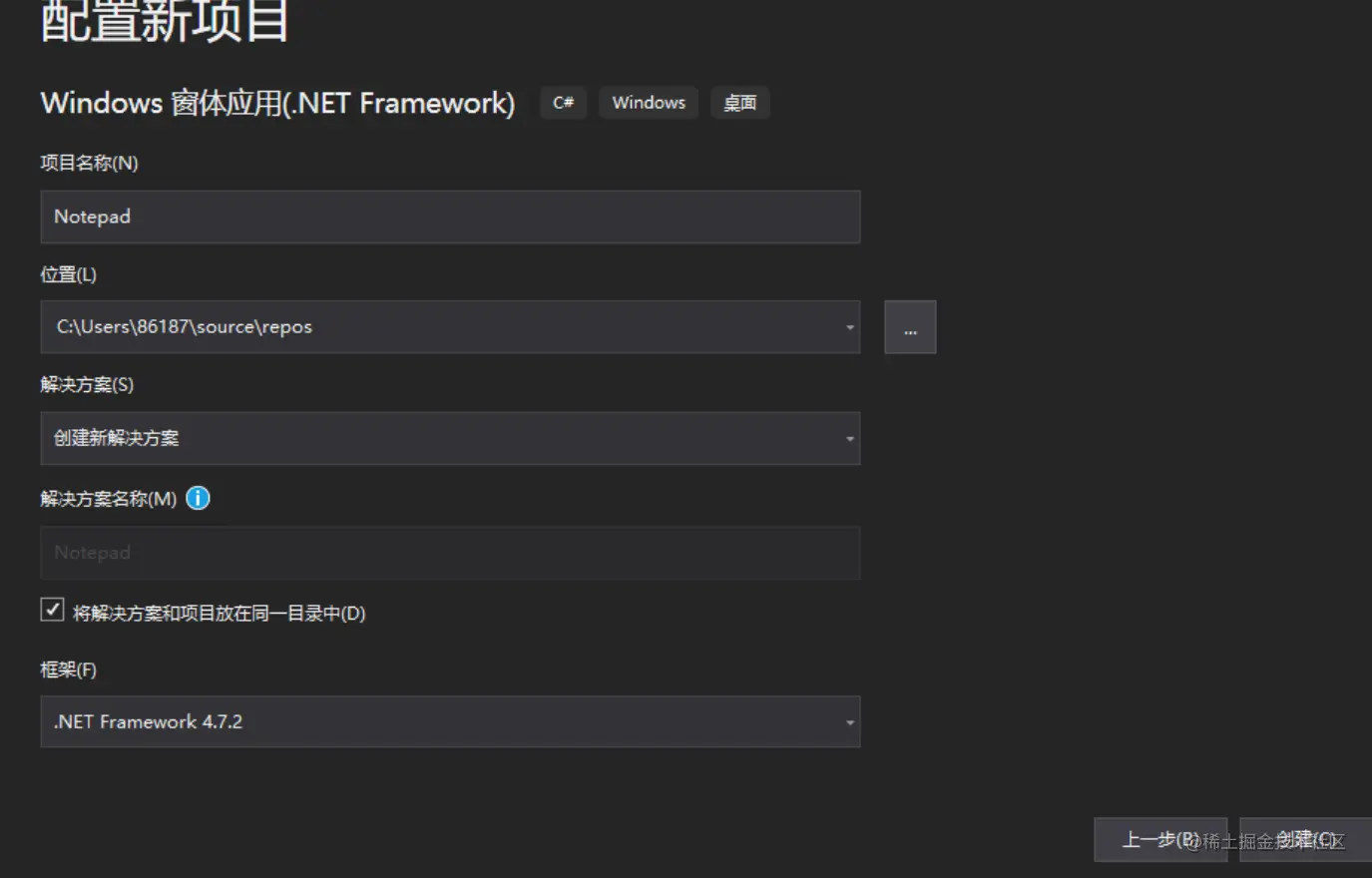
Task: Expand the location path dropdown arrow
Action: pyautogui.click(x=849, y=327)
